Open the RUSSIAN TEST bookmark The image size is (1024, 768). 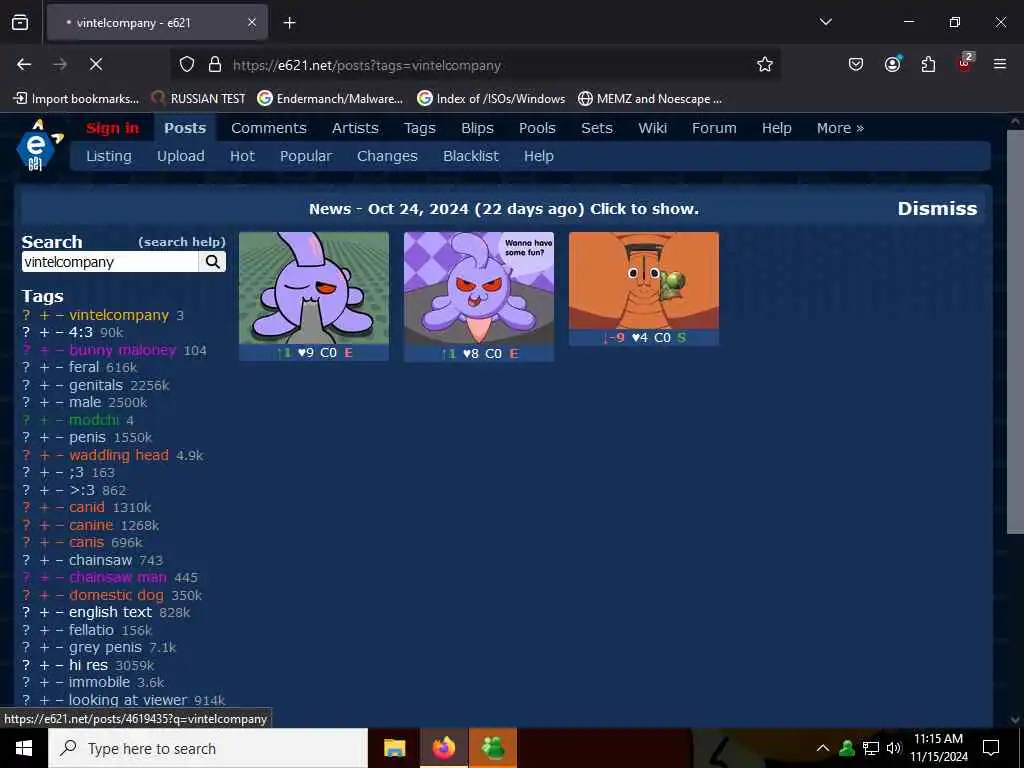point(199,99)
